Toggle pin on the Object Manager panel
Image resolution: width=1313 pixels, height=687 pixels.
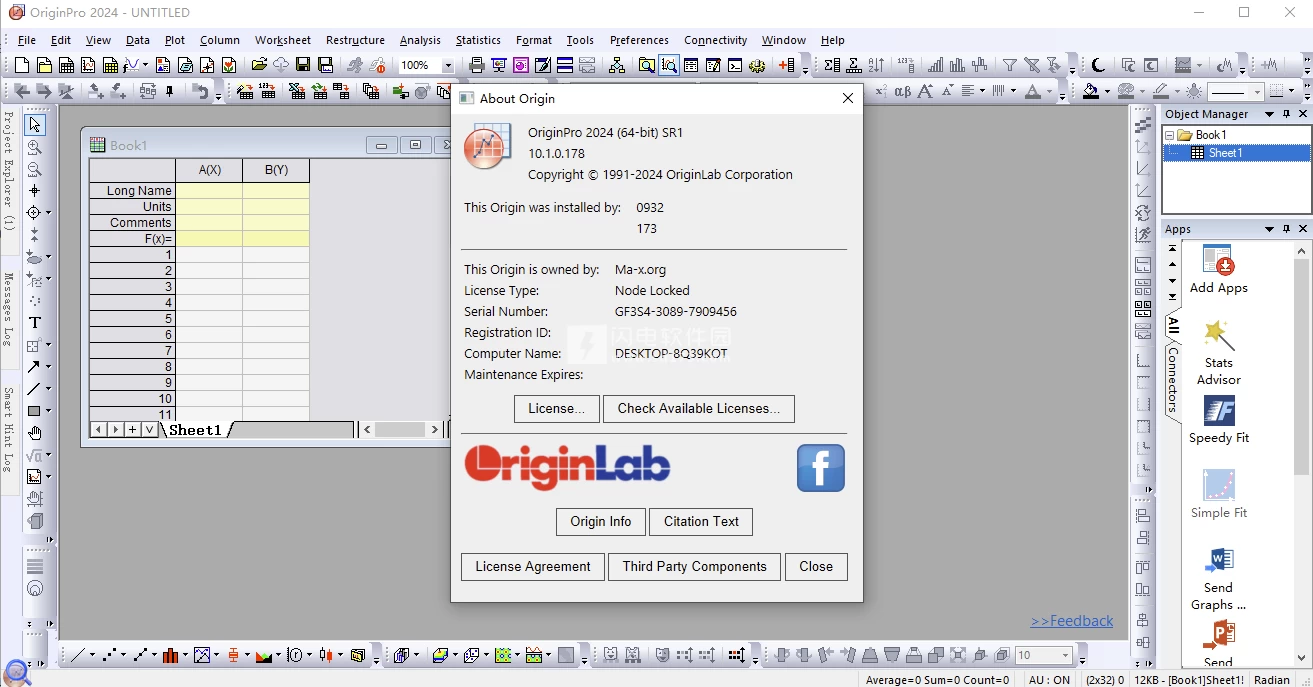coord(1286,115)
